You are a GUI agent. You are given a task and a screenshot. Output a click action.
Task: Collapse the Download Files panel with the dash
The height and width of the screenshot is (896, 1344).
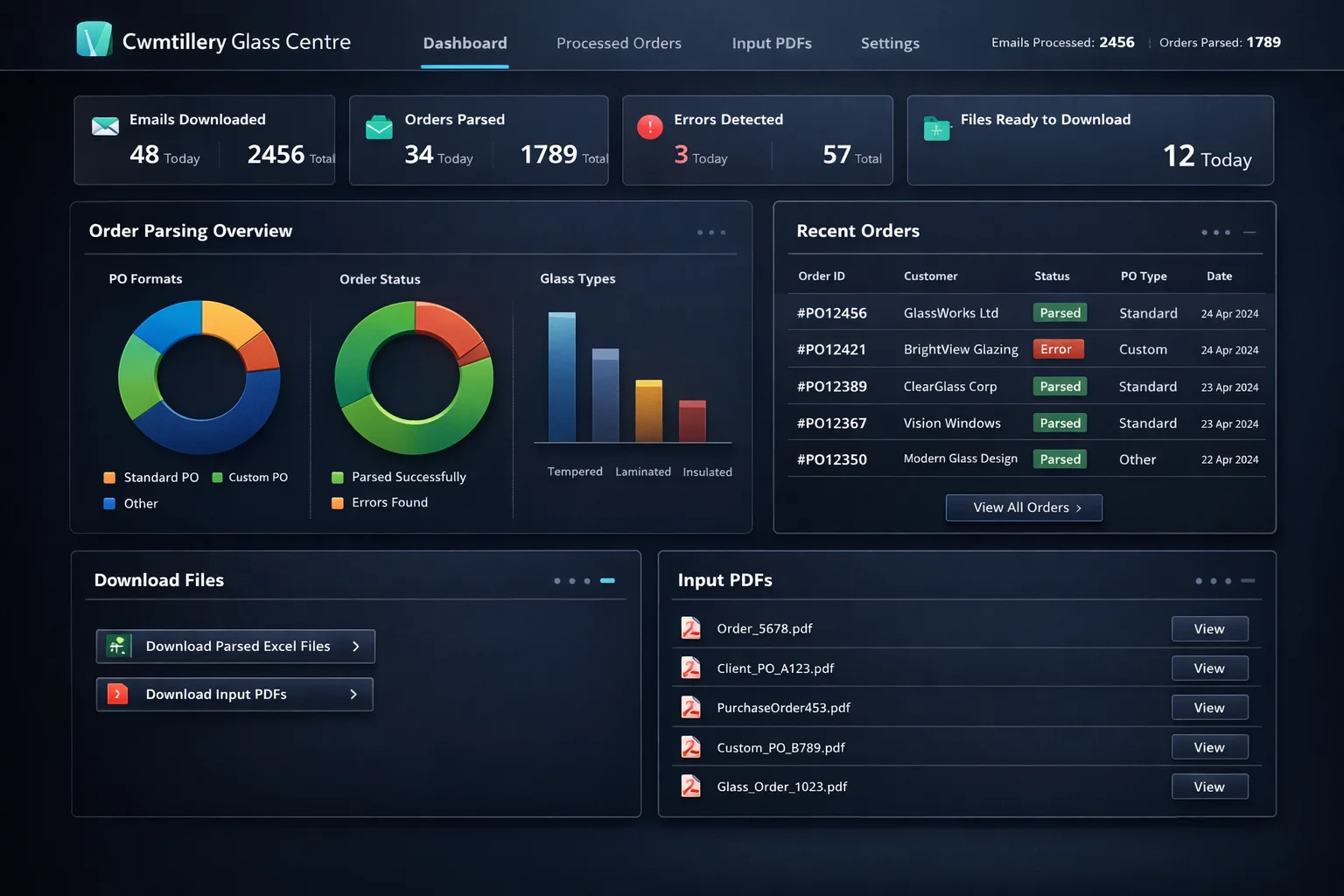coord(607,580)
